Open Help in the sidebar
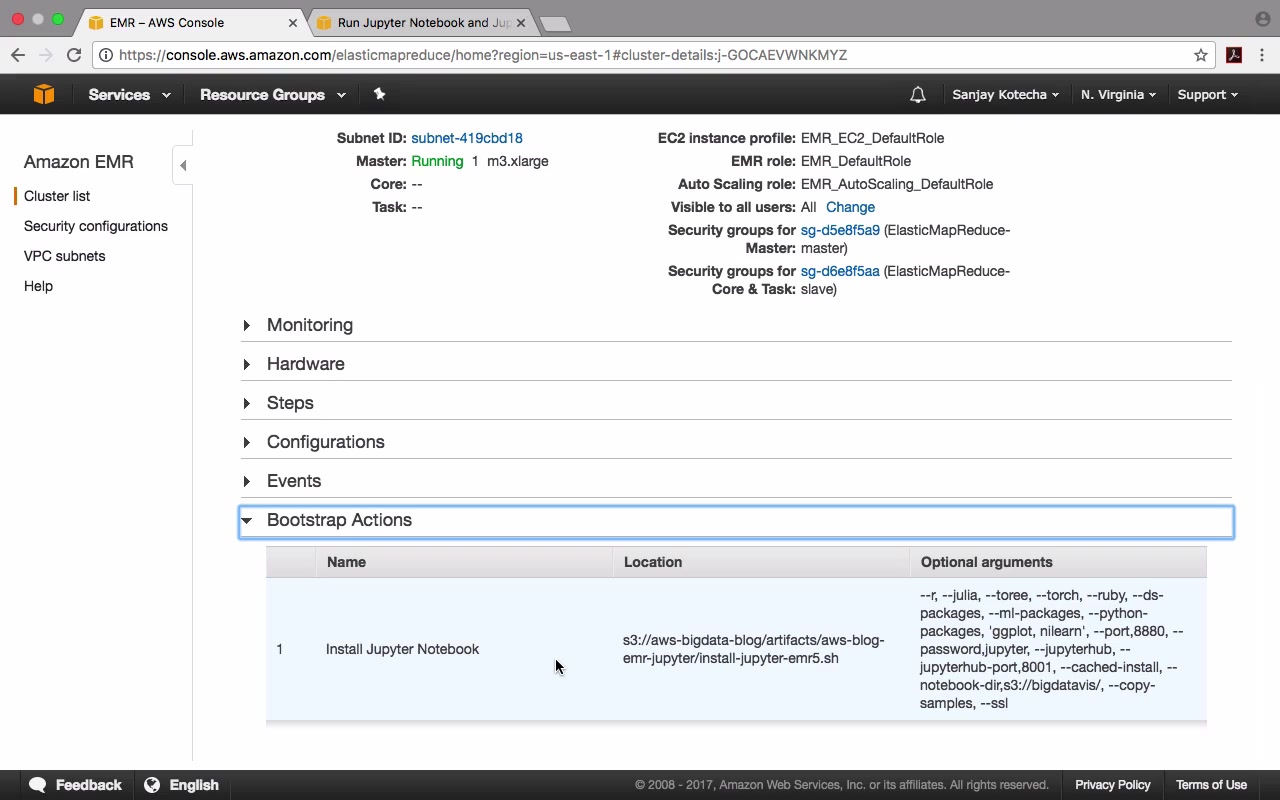The width and height of the screenshot is (1280, 800). (38, 286)
